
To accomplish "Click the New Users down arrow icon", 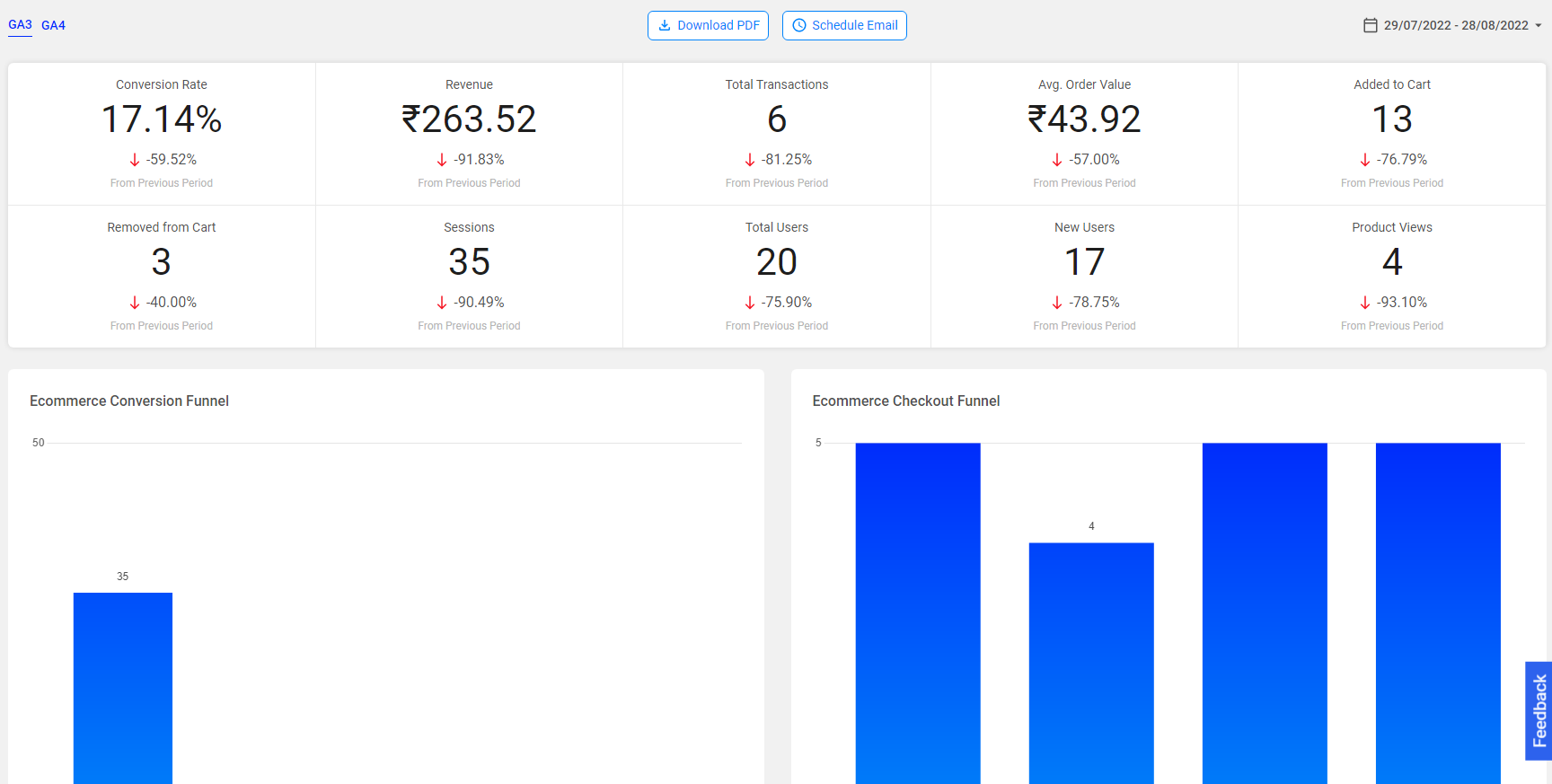I will pos(1057,303).
